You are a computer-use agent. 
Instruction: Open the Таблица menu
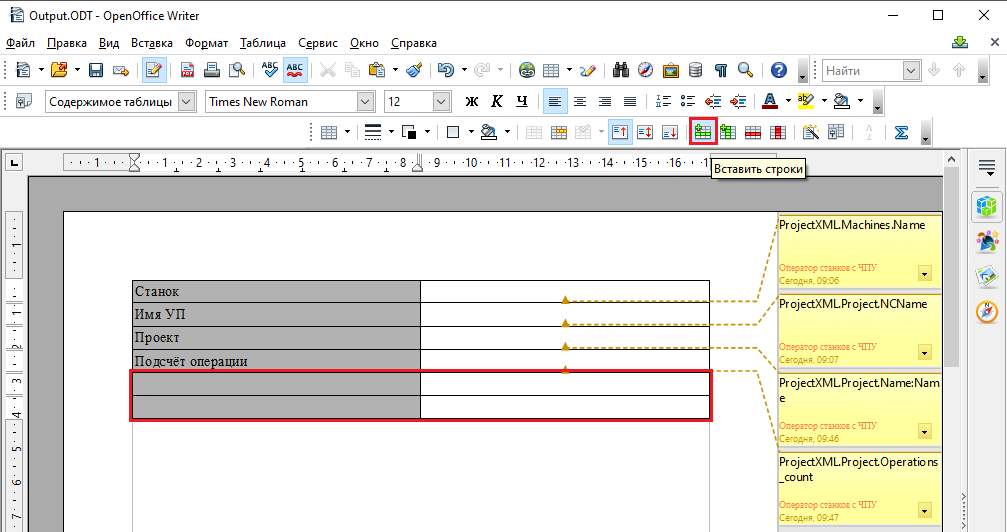[x=263, y=43]
